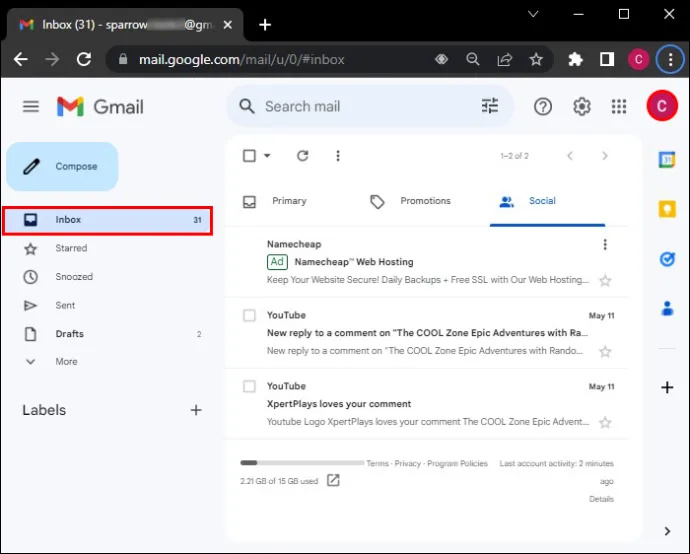The width and height of the screenshot is (690, 554).
Task: Click the storage usage bar
Action: pyautogui.click(x=302, y=463)
